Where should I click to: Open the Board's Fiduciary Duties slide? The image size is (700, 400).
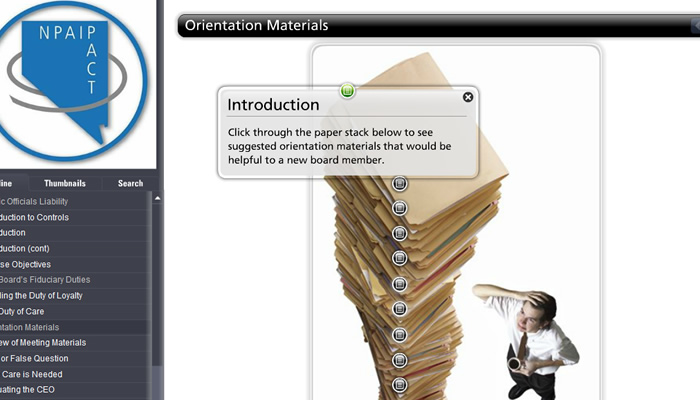(x=75, y=280)
